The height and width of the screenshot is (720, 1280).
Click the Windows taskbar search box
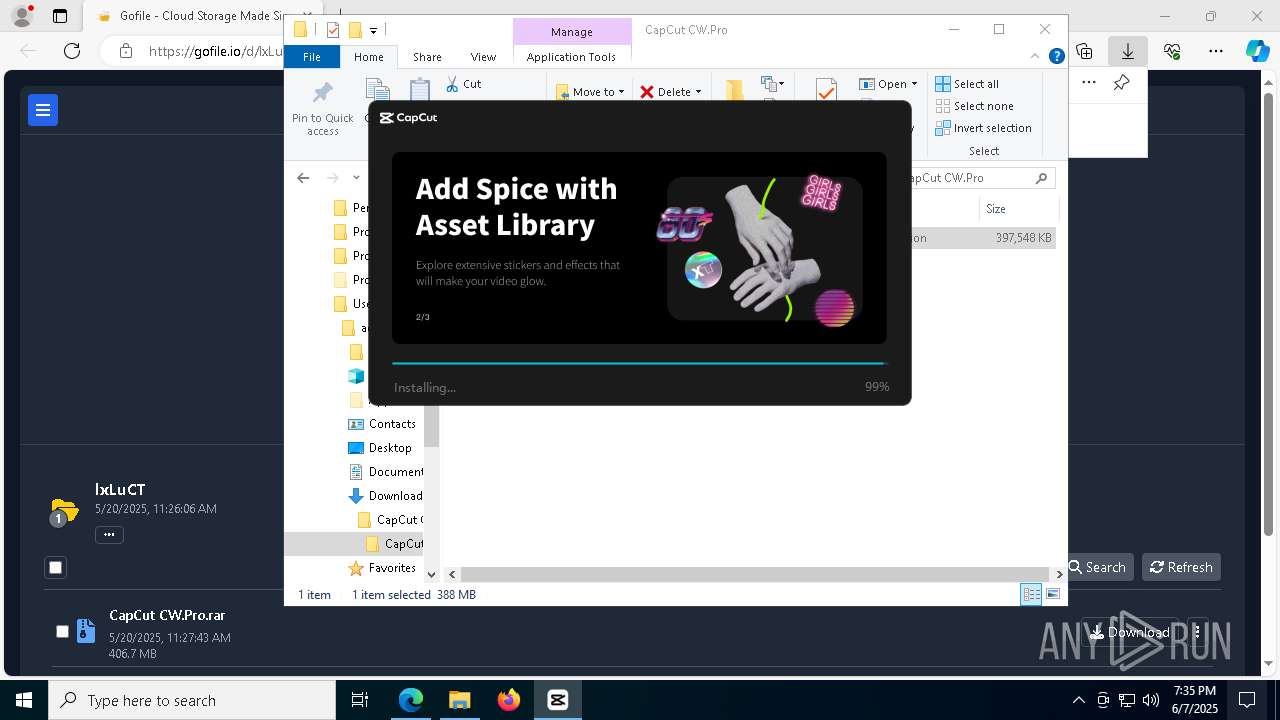[x=192, y=700]
